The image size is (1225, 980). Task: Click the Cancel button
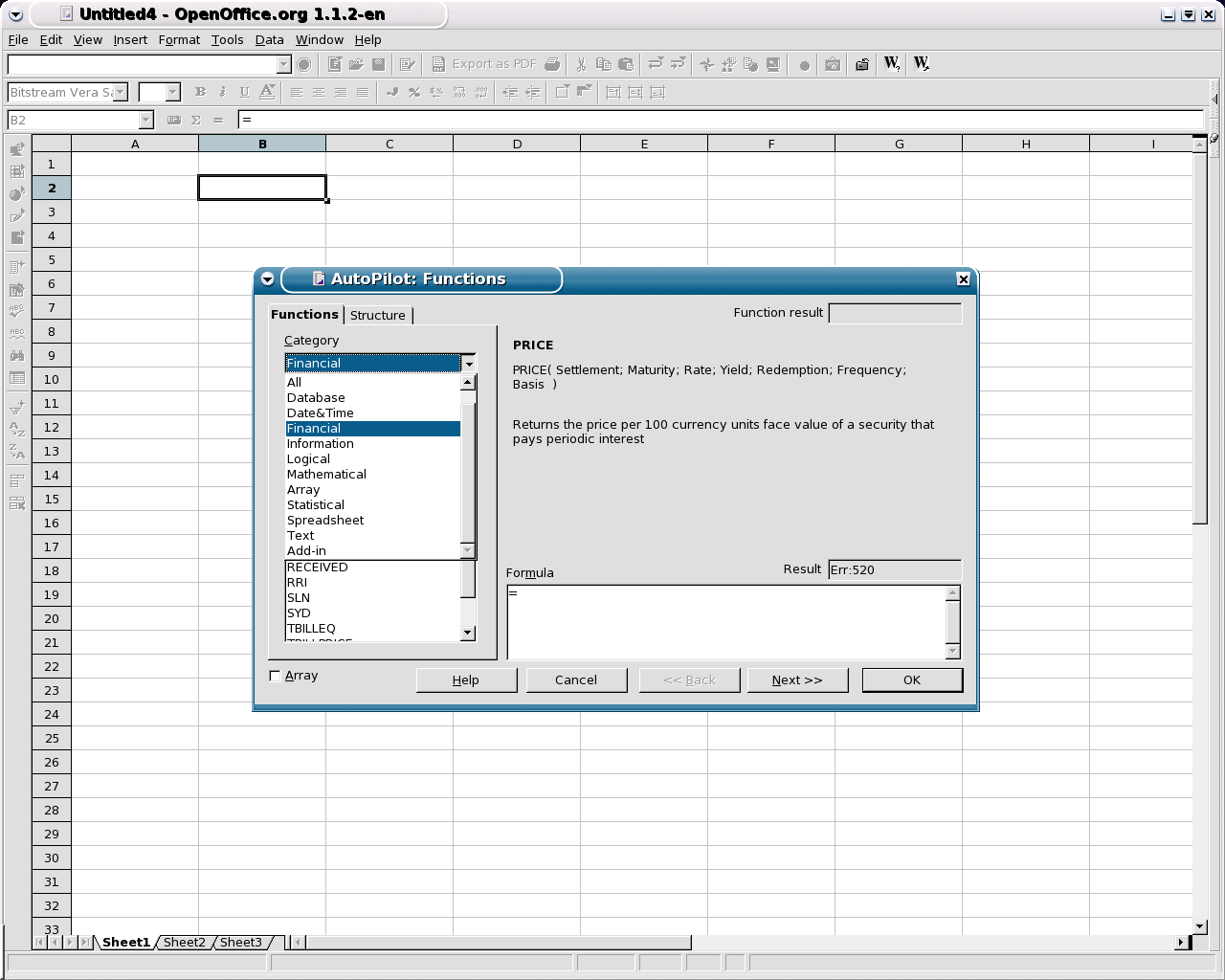[575, 679]
